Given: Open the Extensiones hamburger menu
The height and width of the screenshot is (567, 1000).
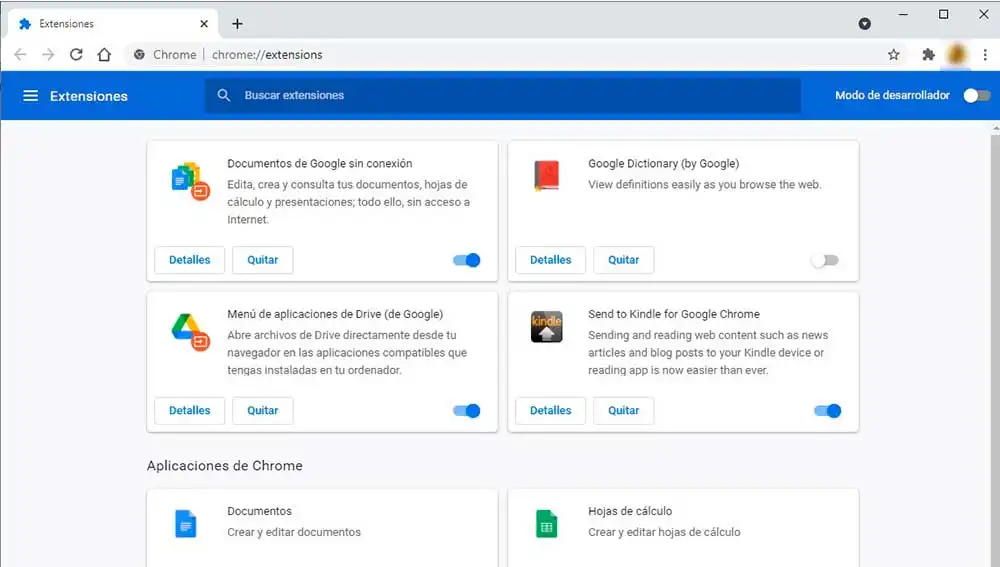Looking at the screenshot, I should (30, 96).
